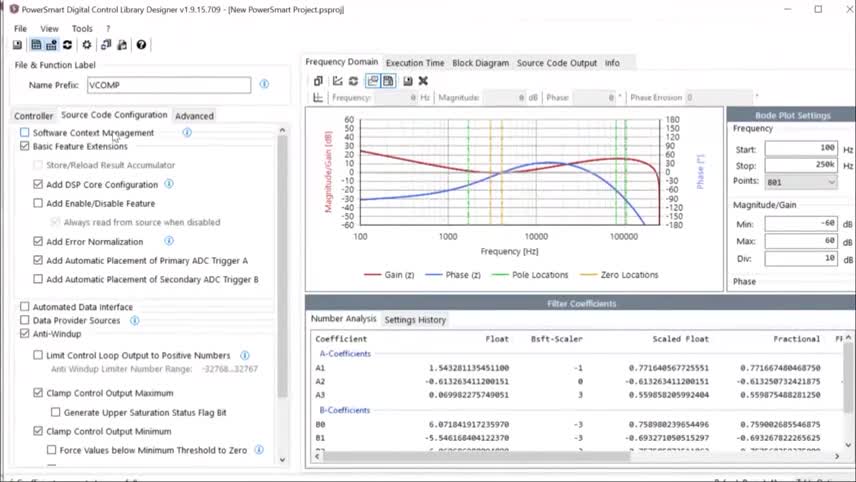The width and height of the screenshot is (856, 482).
Task: Click the help question mark toolbar icon
Action: tap(142, 45)
